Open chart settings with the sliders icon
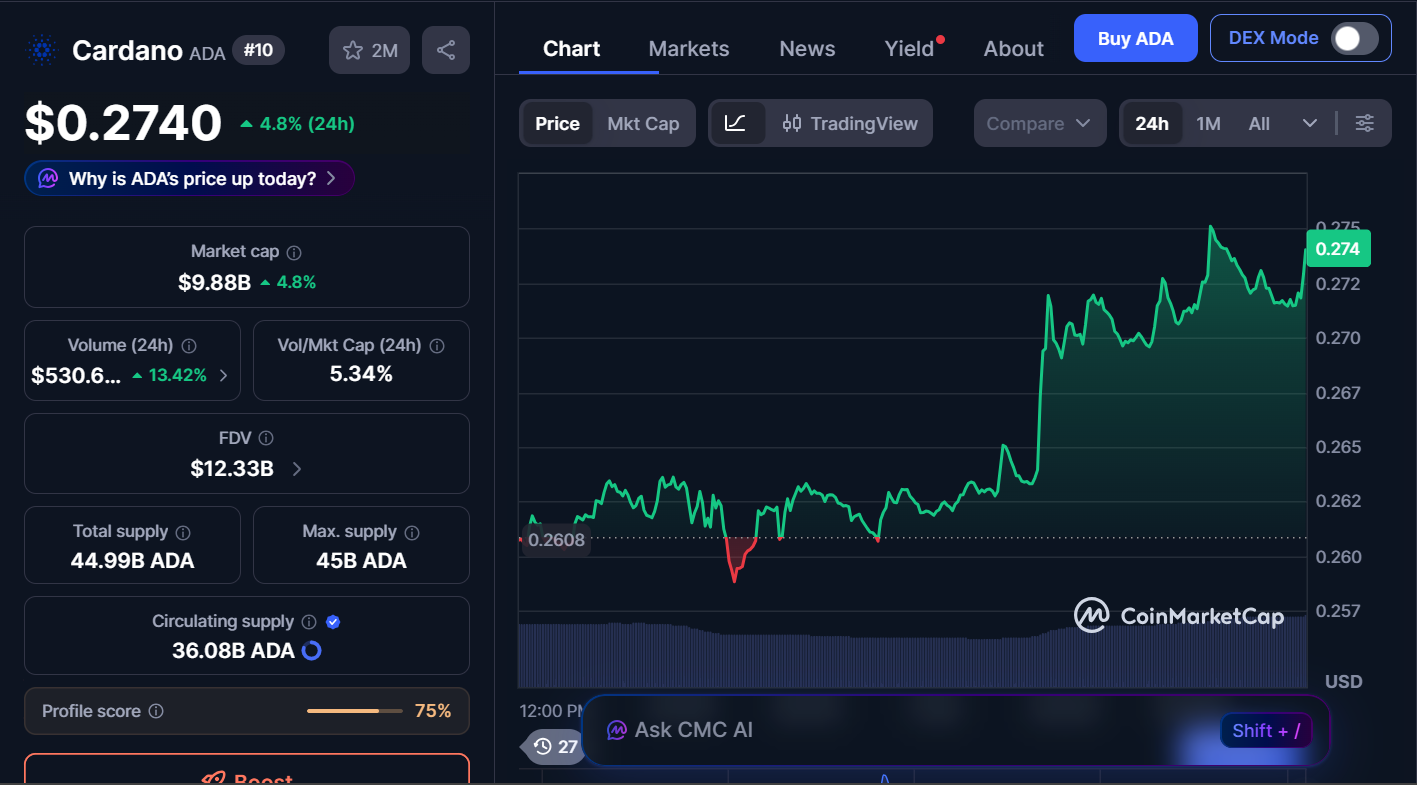This screenshot has height=785, width=1417. coord(1365,122)
